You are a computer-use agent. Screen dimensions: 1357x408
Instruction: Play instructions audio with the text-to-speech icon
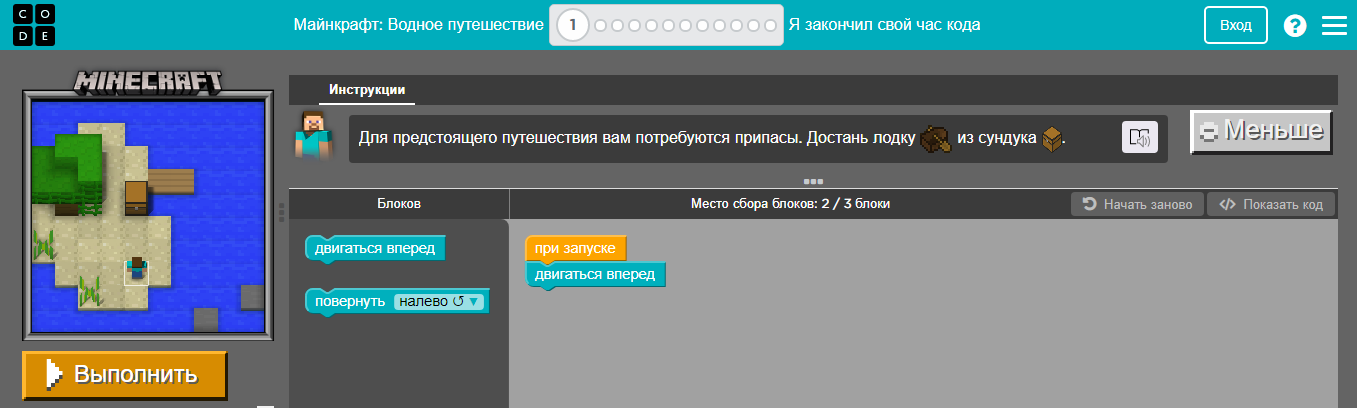(1140, 139)
